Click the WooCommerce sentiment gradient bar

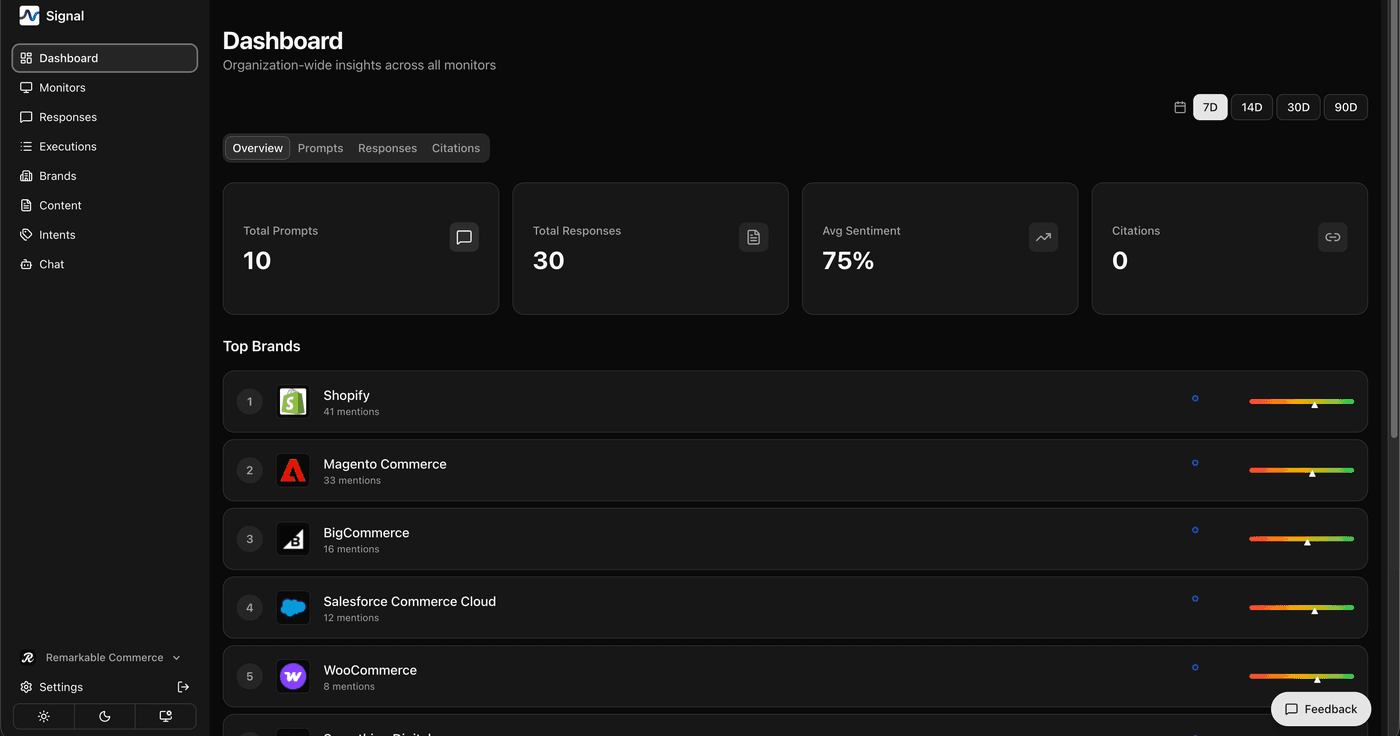click(1301, 676)
